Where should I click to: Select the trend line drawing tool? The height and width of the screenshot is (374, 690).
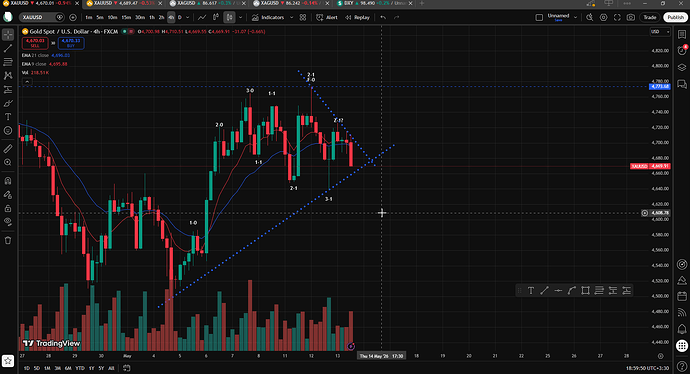(x=8, y=48)
